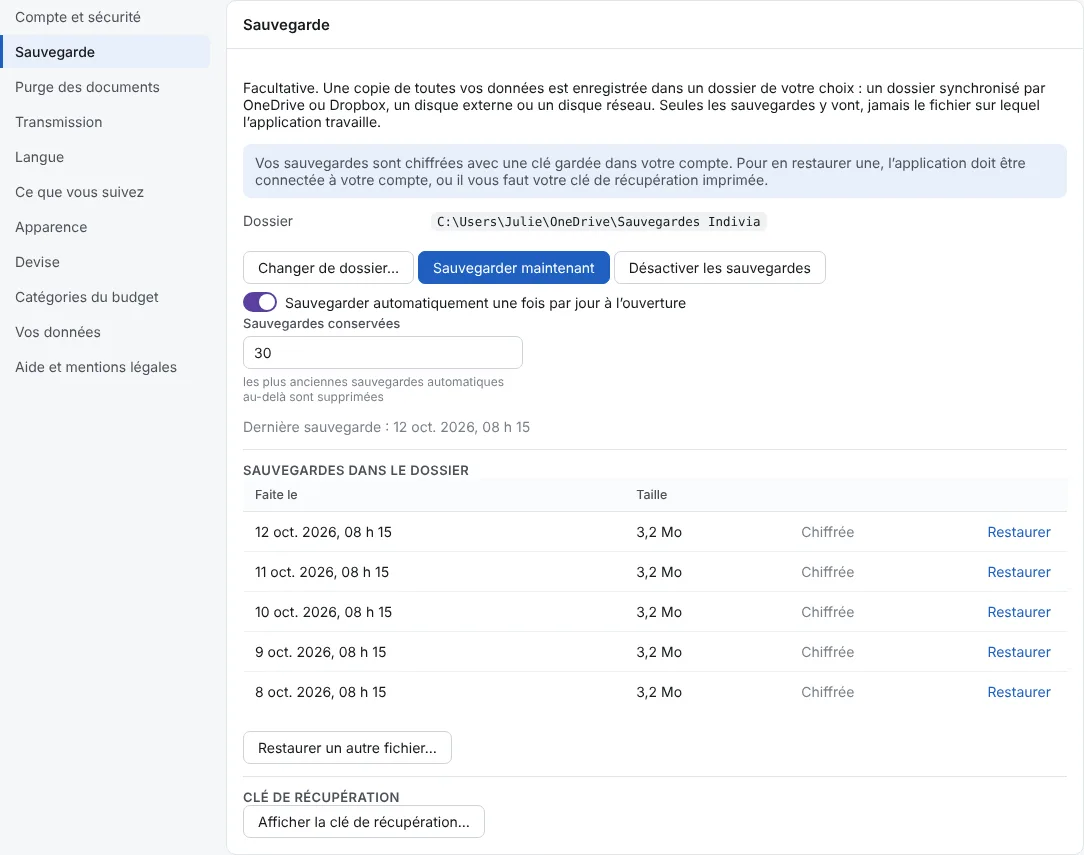Click Désactiver les sauvegardes

click(x=720, y=267)
